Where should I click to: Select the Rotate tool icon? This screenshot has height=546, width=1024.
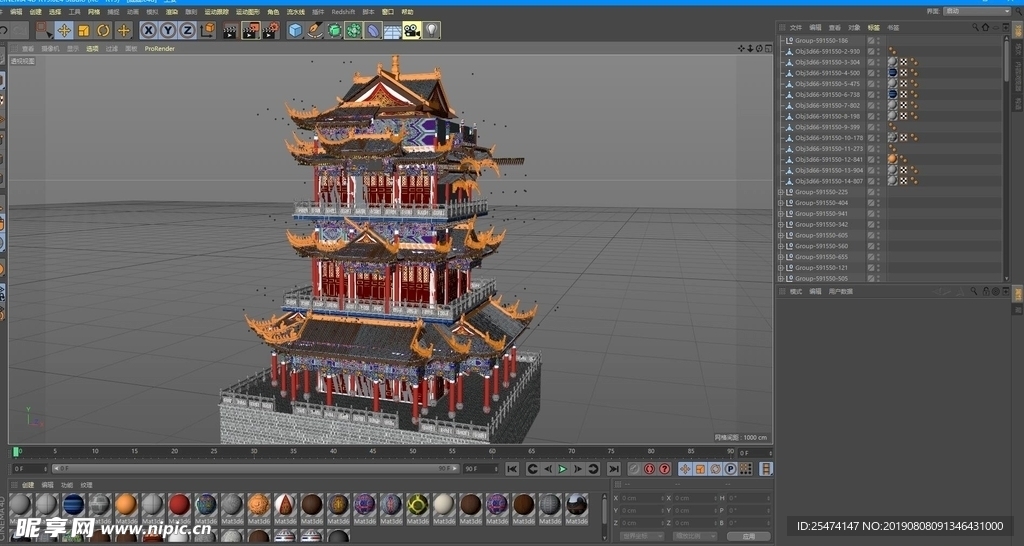point(103,30)
